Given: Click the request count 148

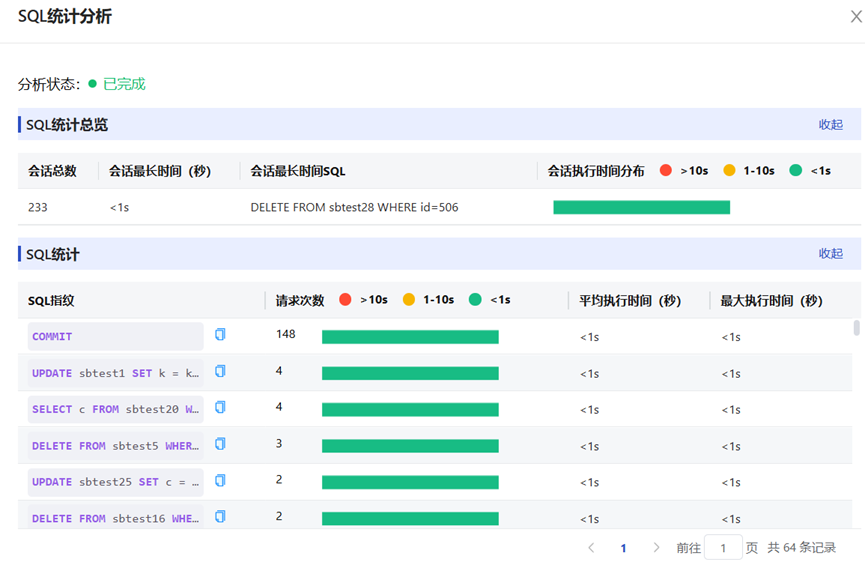Looking at the screenshot, I should [x=286, y=334].
